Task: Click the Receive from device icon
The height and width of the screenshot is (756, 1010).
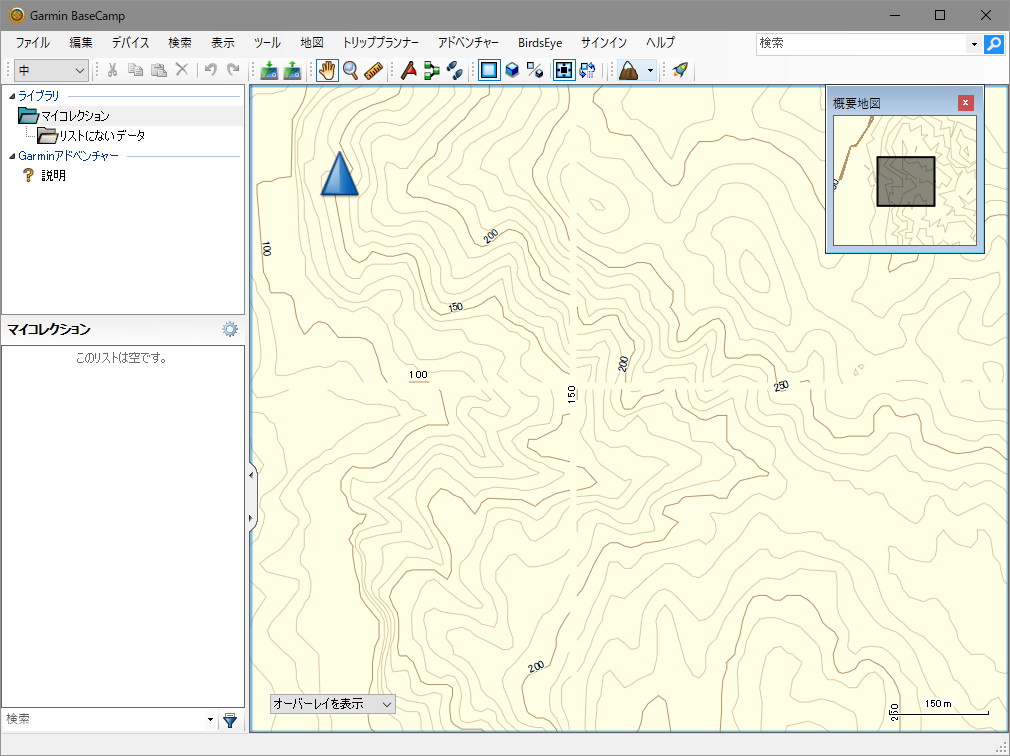Action: click(x=292, y=70)
